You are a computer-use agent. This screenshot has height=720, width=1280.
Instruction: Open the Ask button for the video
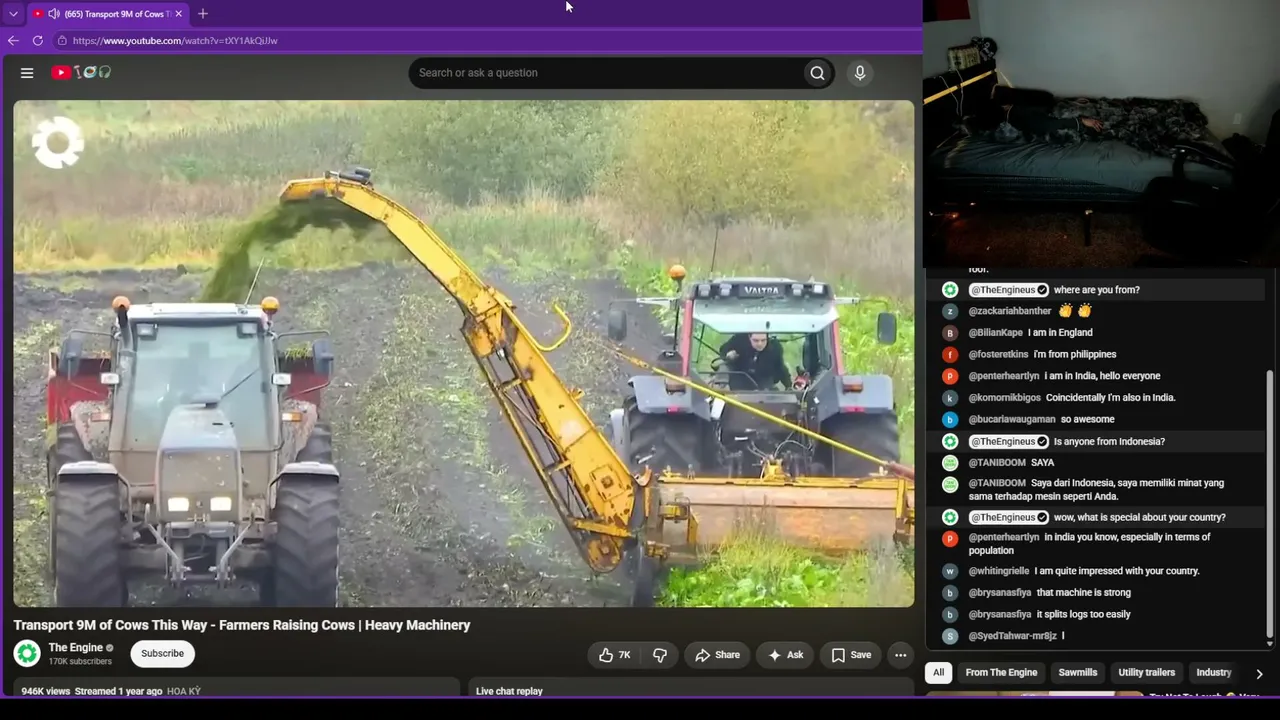(x=785, y=655)
